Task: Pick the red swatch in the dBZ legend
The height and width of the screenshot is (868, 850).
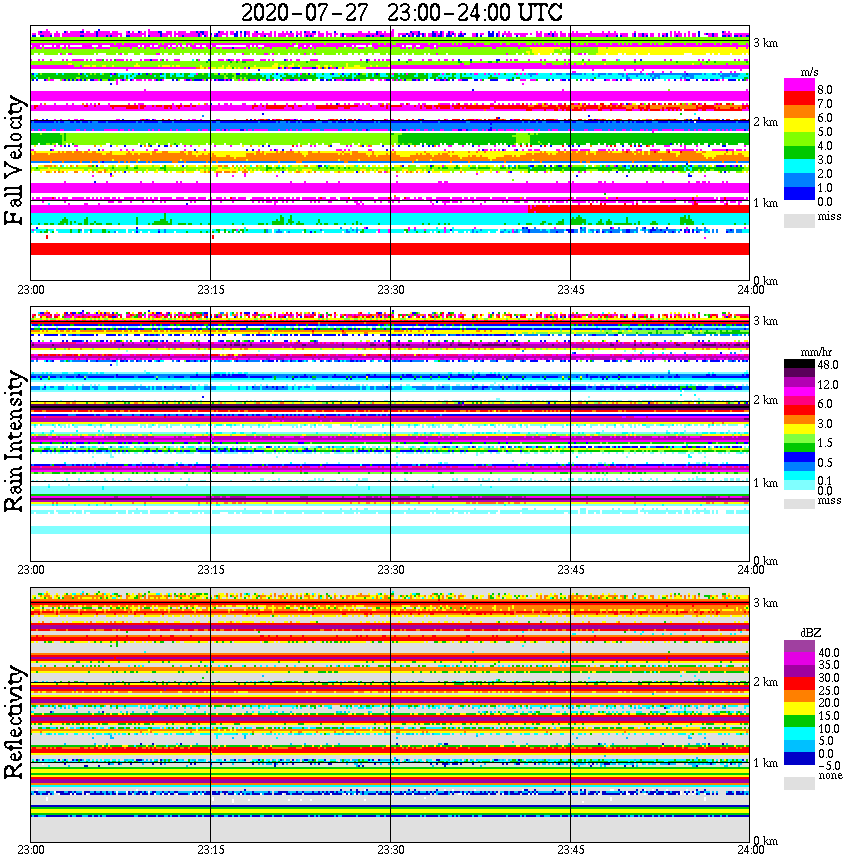Action: click(799, 684)
